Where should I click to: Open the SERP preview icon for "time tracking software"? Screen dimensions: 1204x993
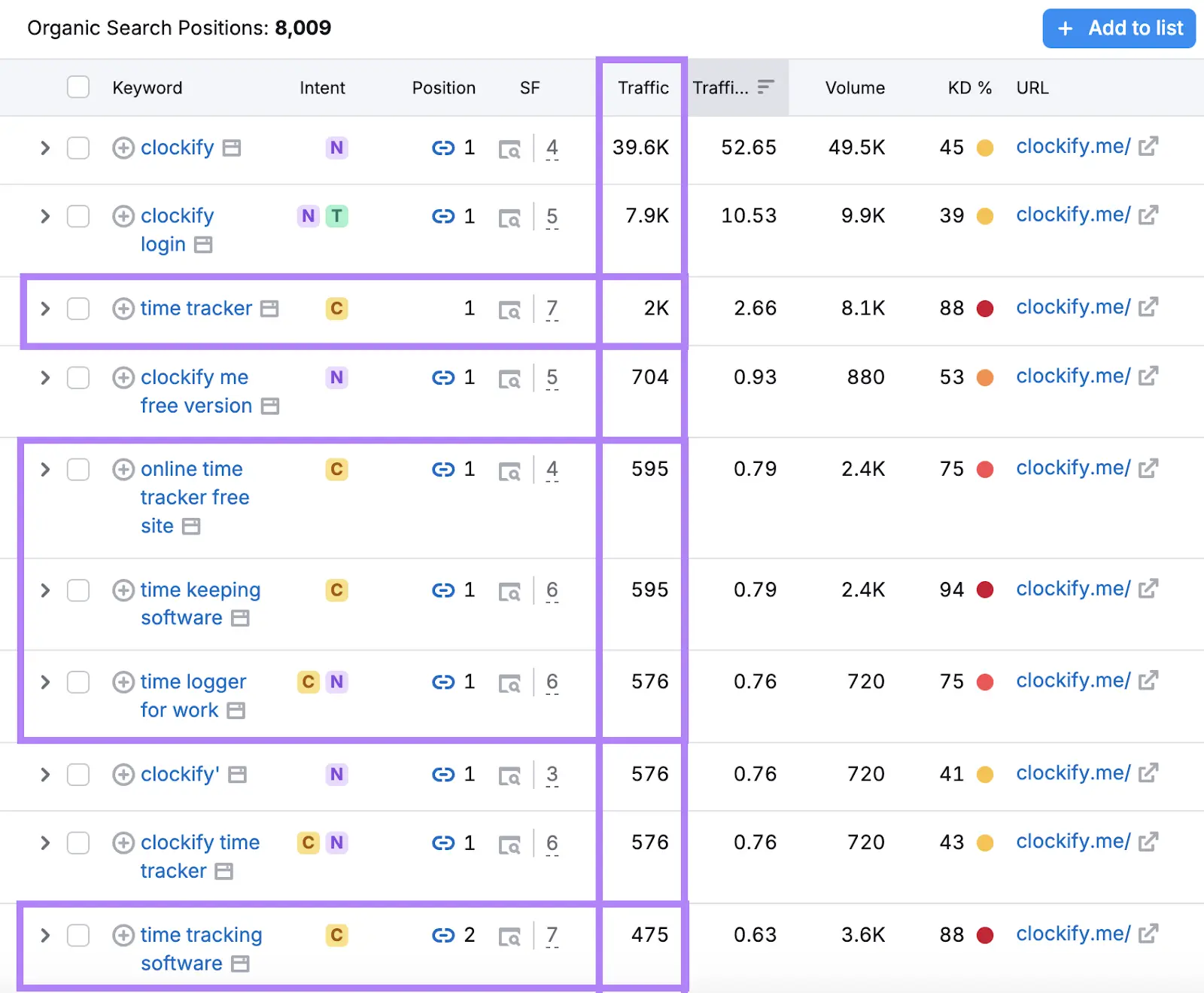(x=511, y=935)
